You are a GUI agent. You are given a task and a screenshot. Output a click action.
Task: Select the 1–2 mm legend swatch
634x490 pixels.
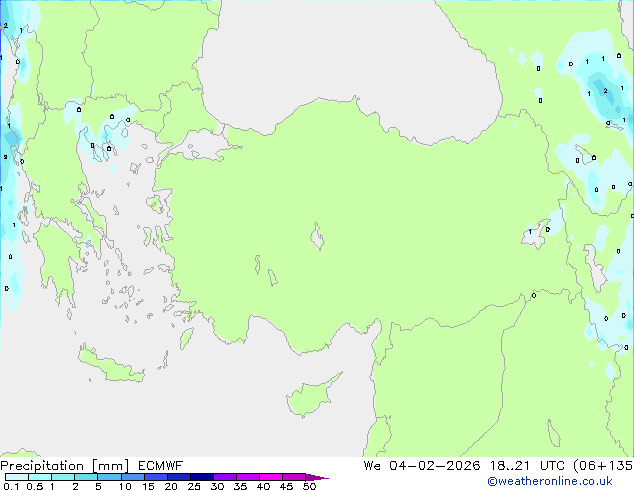point(63,477)
